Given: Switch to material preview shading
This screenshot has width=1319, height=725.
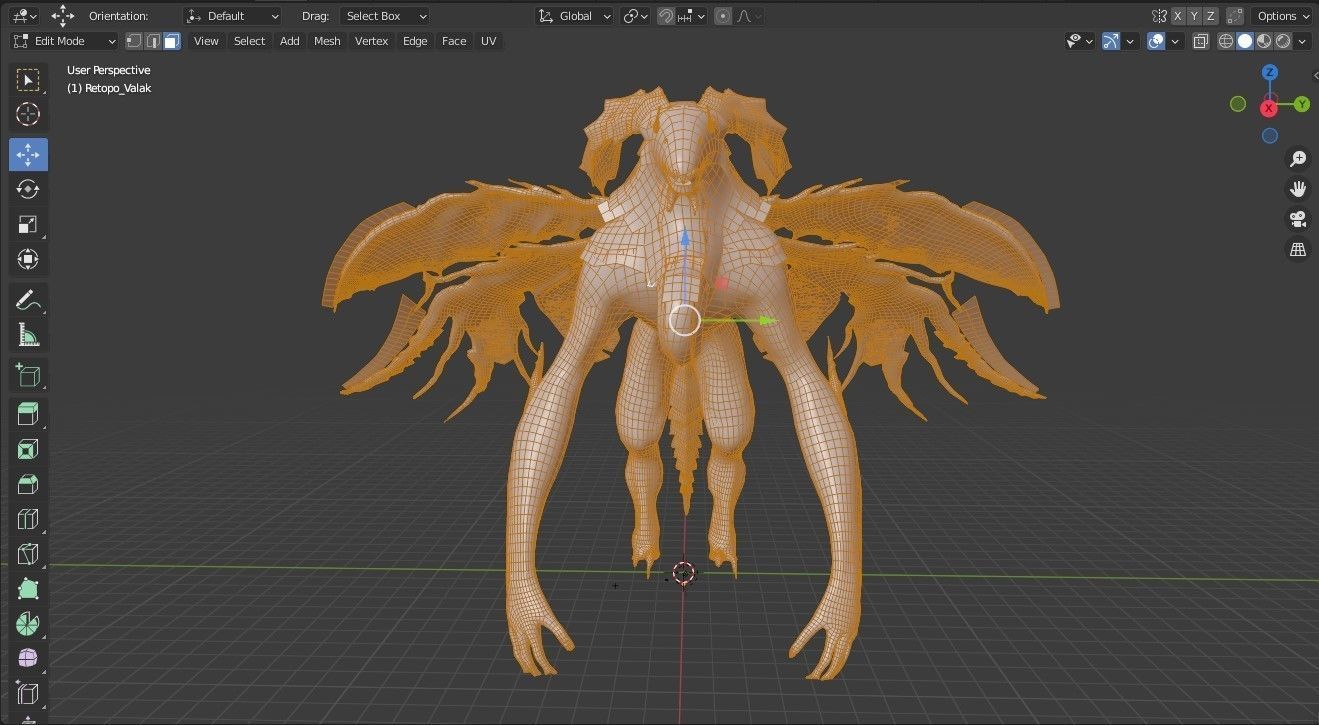Looking at the screenshot, I should [x=1264, y=41].
